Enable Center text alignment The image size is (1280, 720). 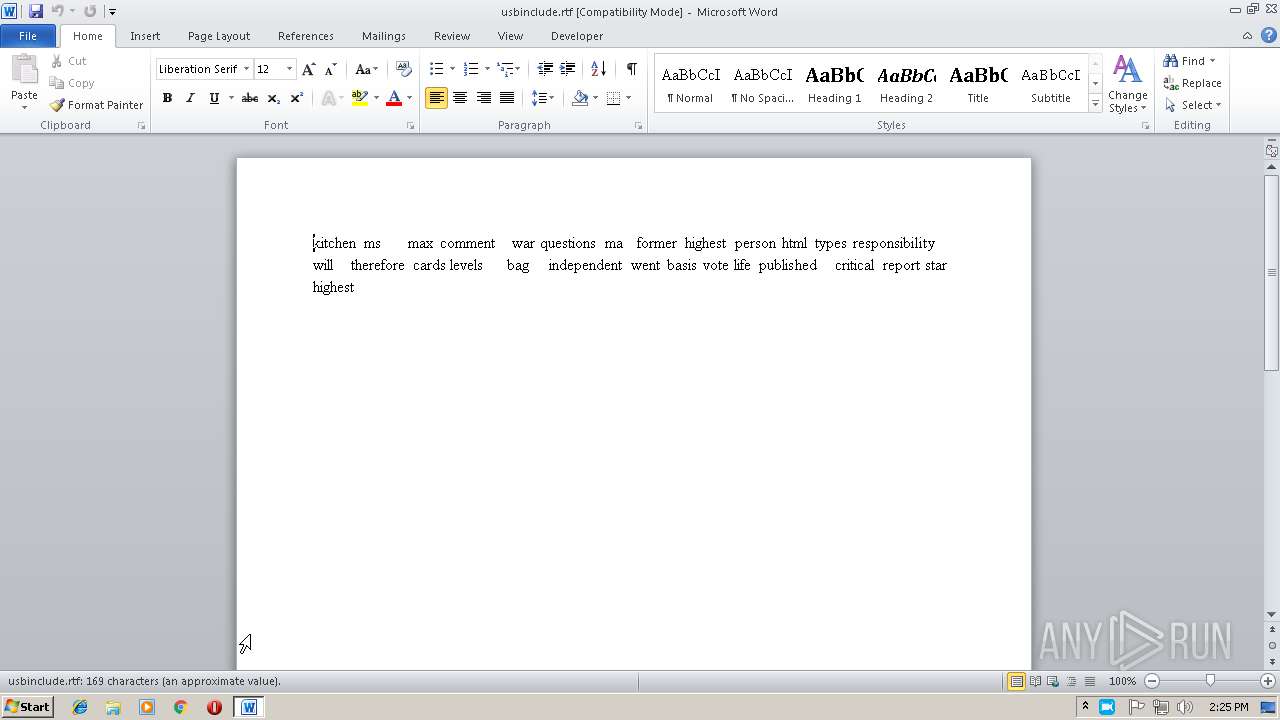click(x=460, y=98)
